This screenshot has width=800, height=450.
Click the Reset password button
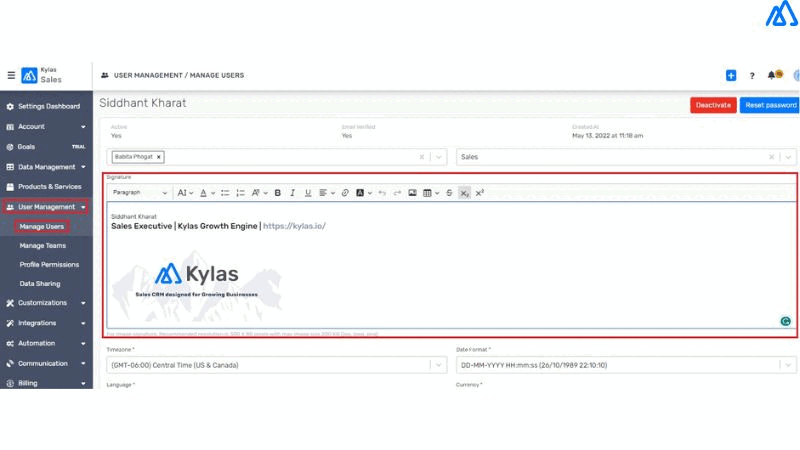(x=769, y=105)
